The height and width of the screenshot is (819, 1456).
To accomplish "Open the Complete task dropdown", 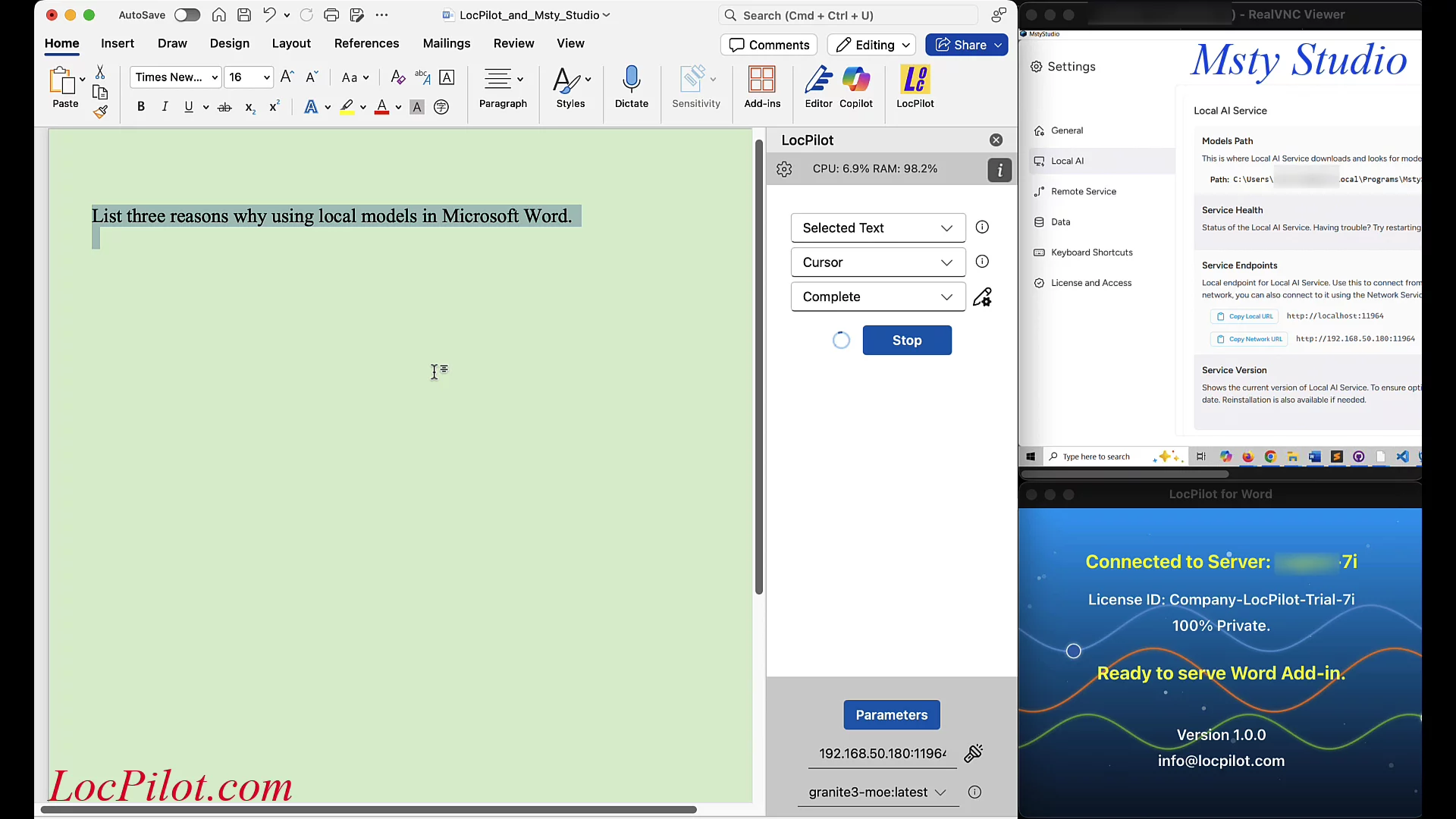I will 878,297.
